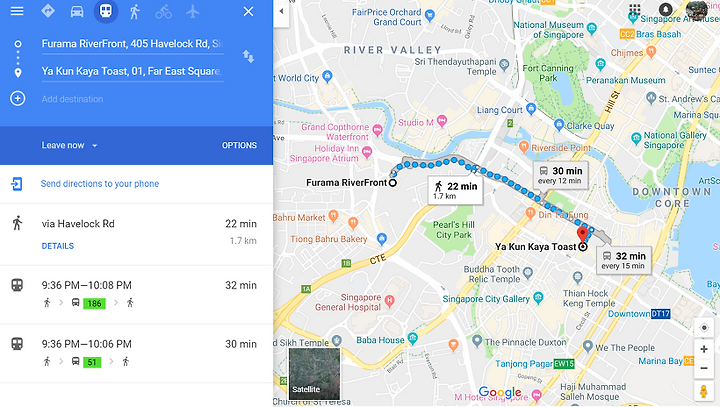
Task: Select the transit travel mode
Action: click(x=106, y=11)
